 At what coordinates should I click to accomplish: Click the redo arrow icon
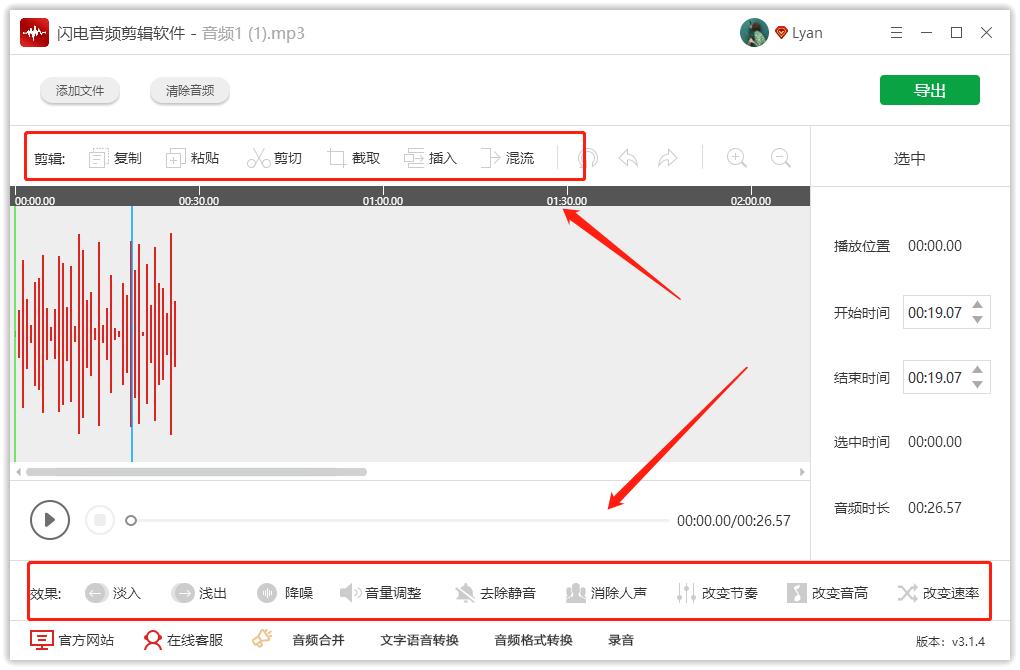pos(668,158)
